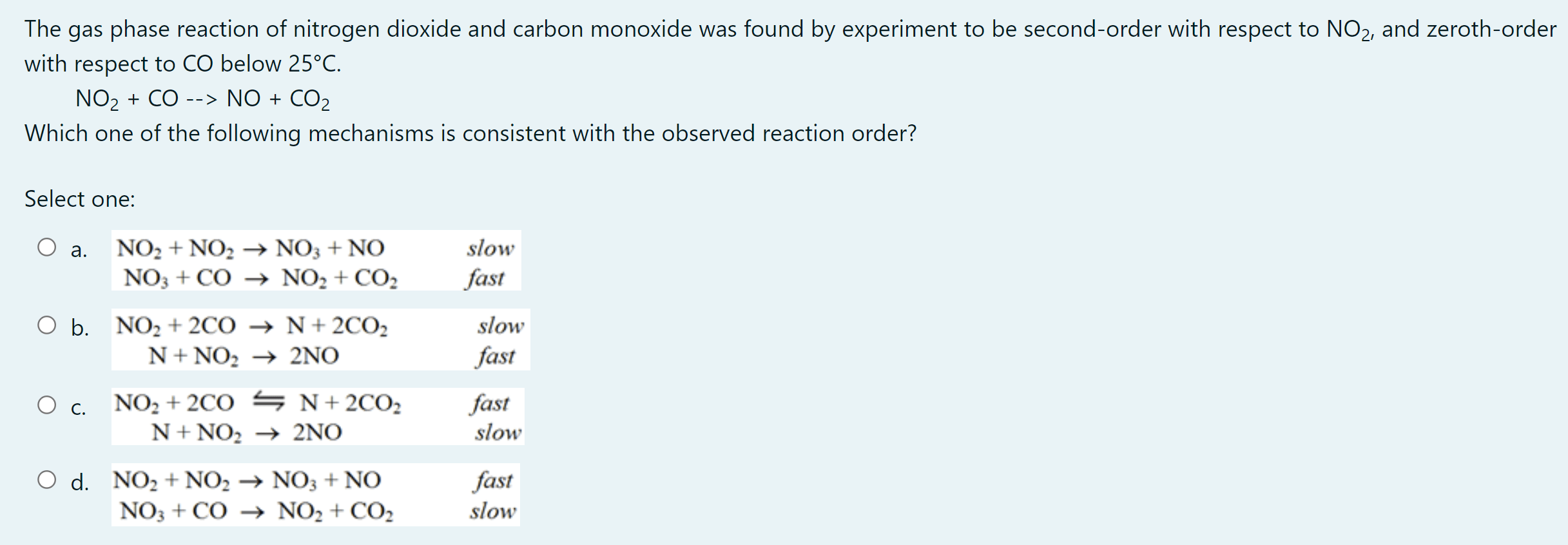Image resolution: width=1568 pixels, height=545 pixels.
Task: Click the "a." answer label
Action: pos(79,249)
